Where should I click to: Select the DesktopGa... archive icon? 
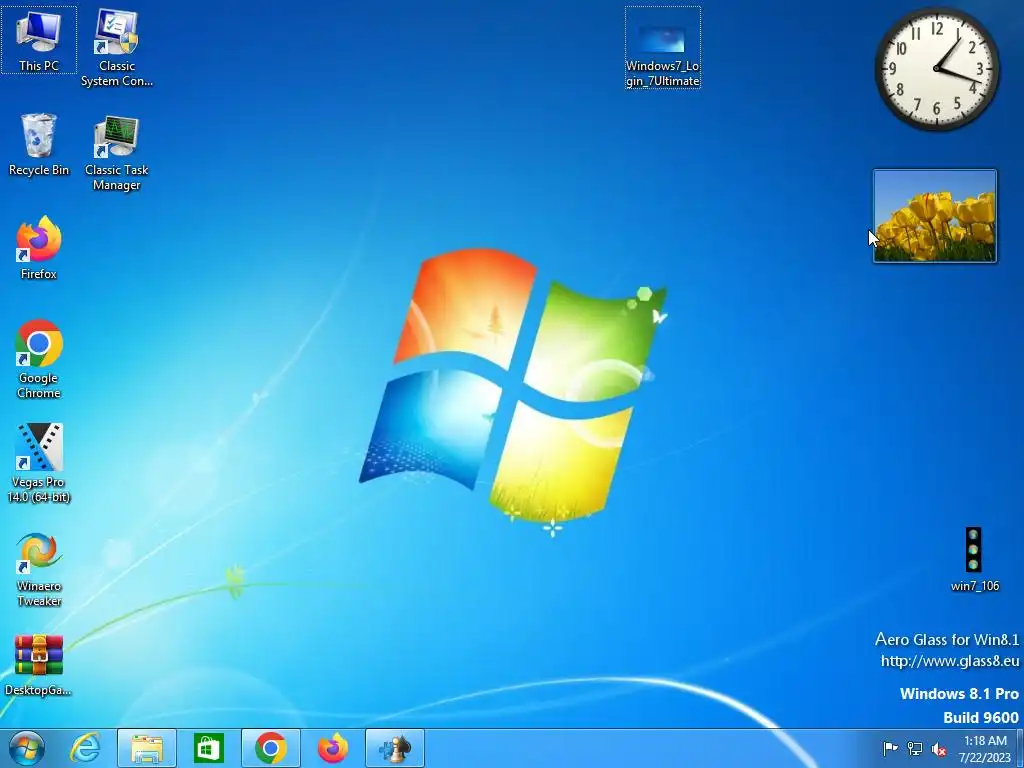pyautogui.click(x=39, y=665)
